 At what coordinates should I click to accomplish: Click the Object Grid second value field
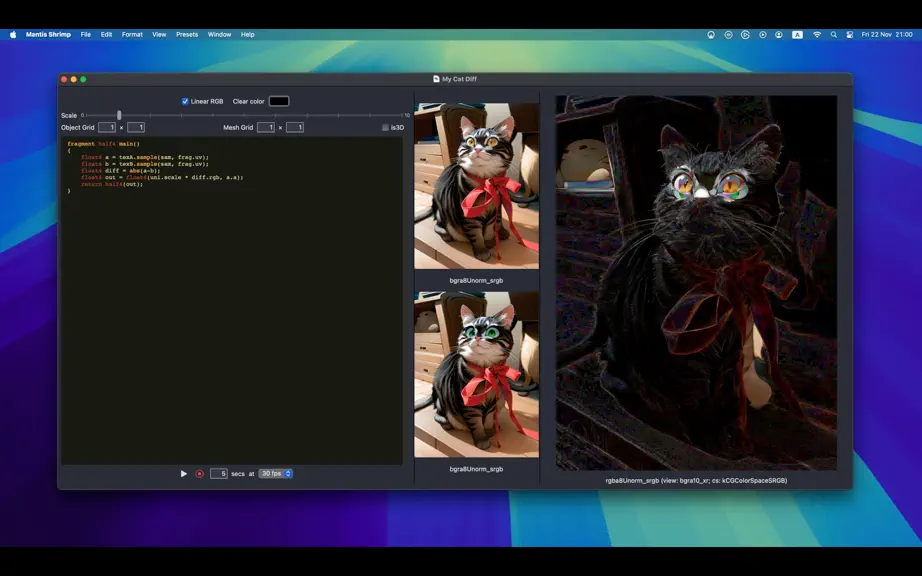click(136, 128)
